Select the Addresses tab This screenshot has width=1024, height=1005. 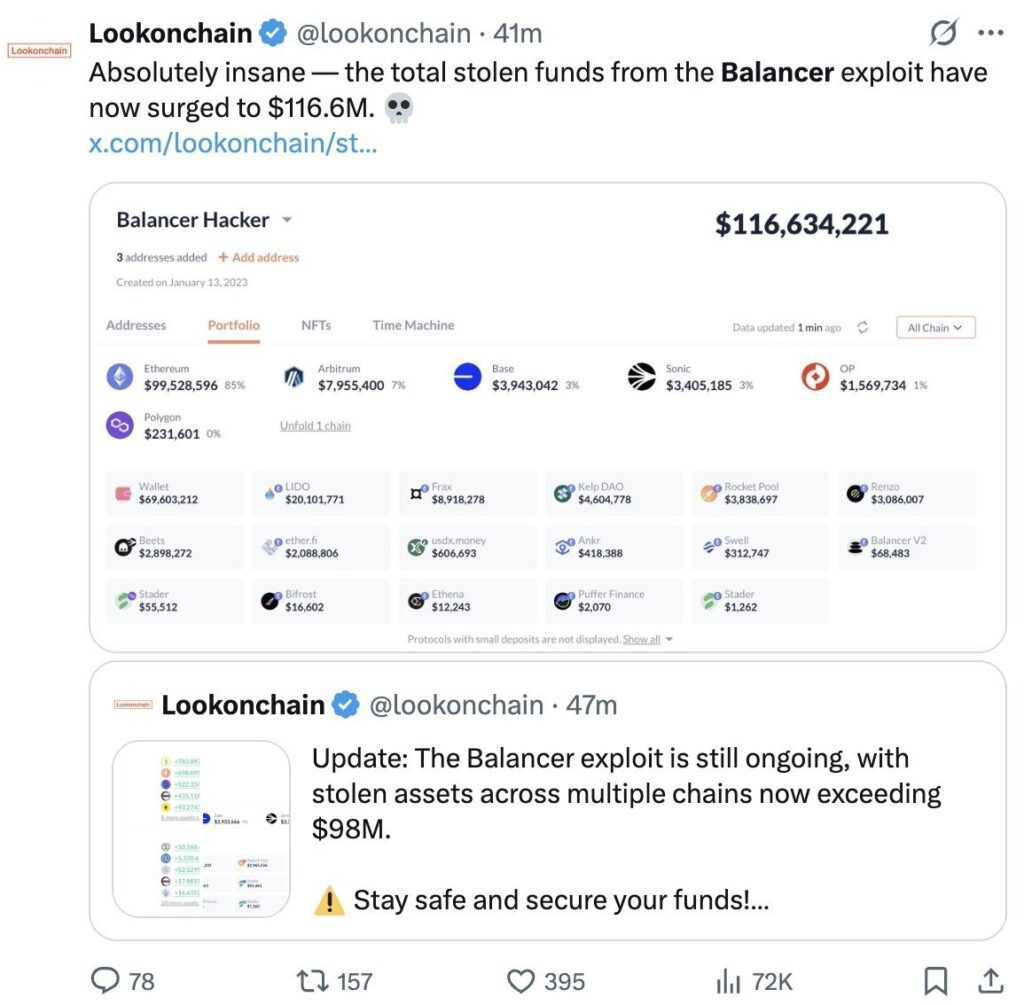136,325
